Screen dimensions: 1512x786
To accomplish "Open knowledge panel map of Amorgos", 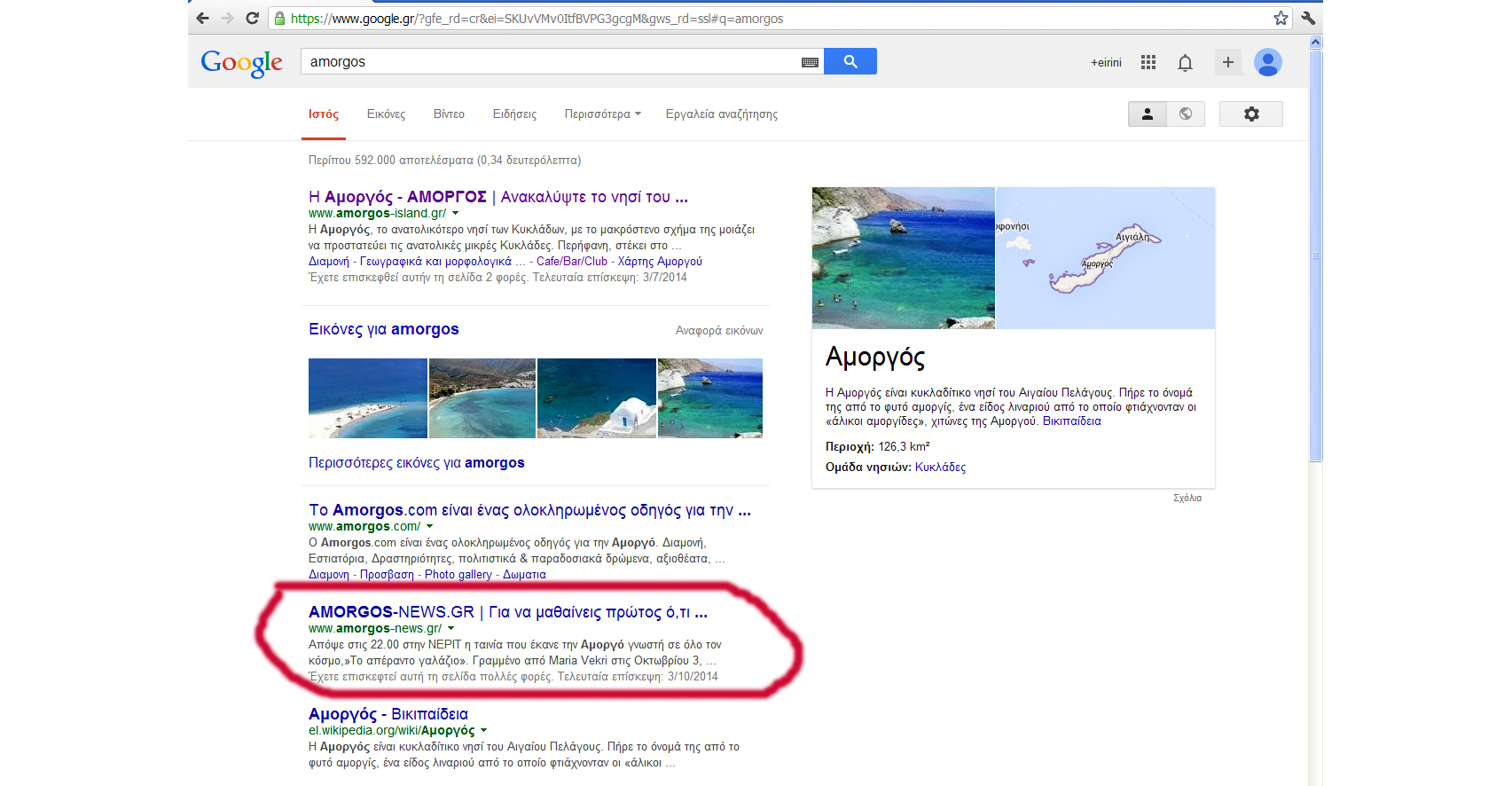I will coord(1106,258).
